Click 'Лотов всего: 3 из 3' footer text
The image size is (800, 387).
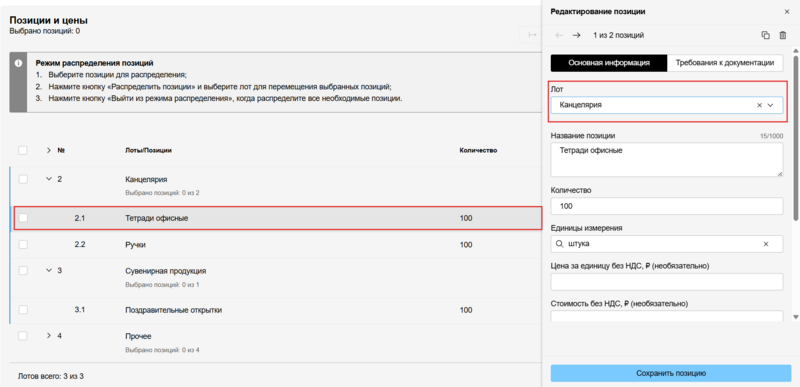51,376
